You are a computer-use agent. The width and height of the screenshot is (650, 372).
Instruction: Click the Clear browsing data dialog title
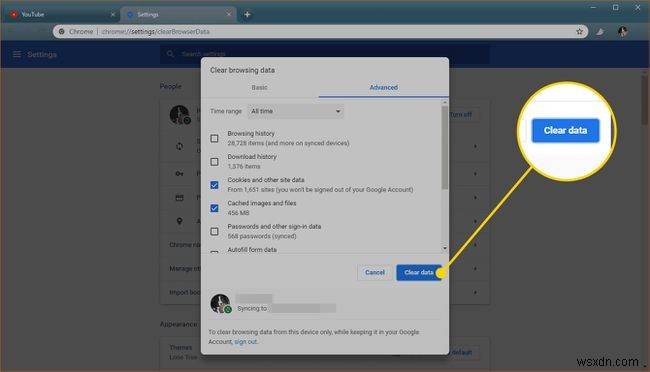pos(243,70)
